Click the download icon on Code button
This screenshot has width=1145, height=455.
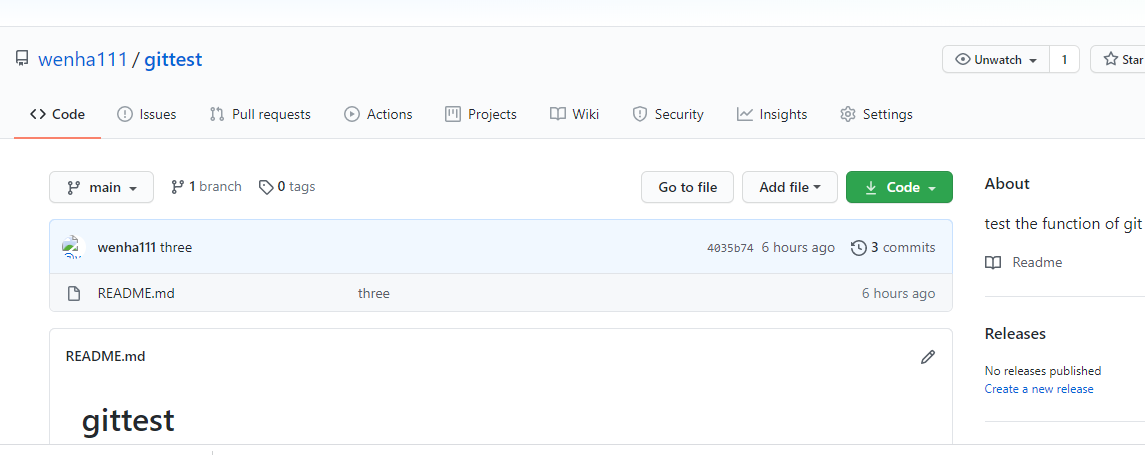pos(870,188)
